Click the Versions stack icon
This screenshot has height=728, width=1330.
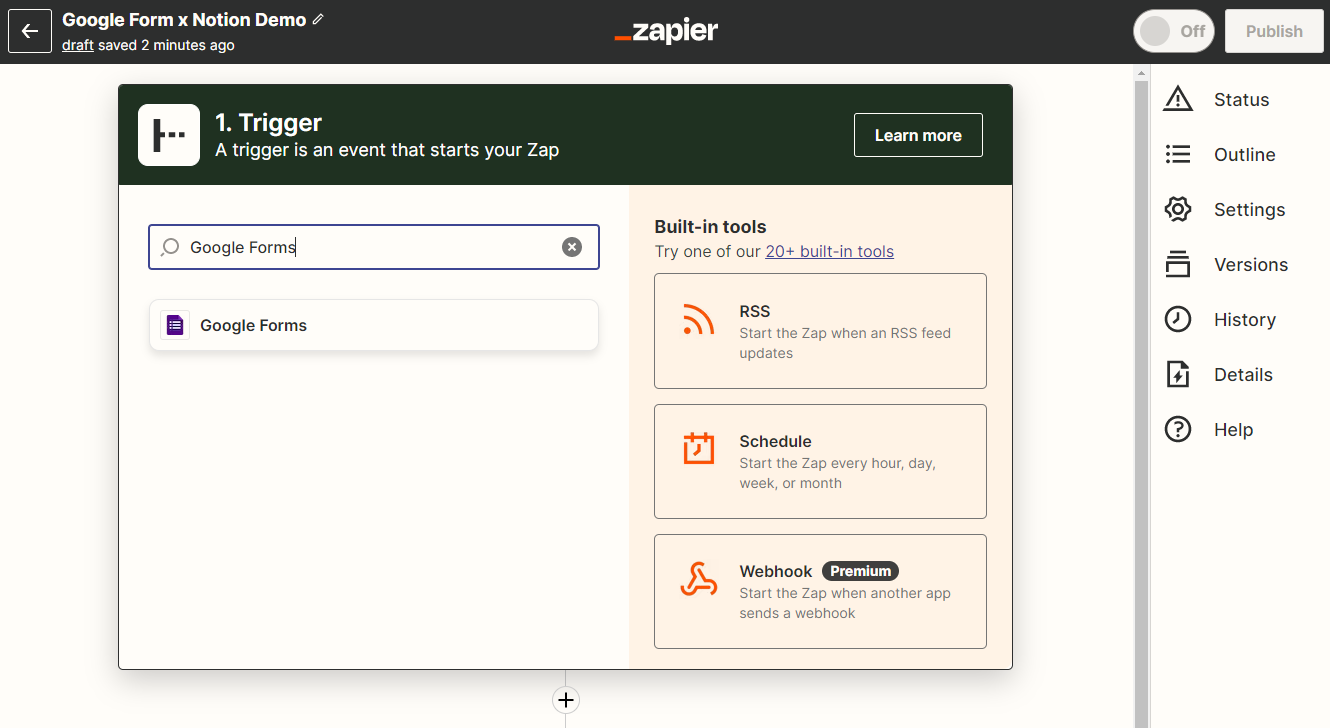pos(1178,264)
